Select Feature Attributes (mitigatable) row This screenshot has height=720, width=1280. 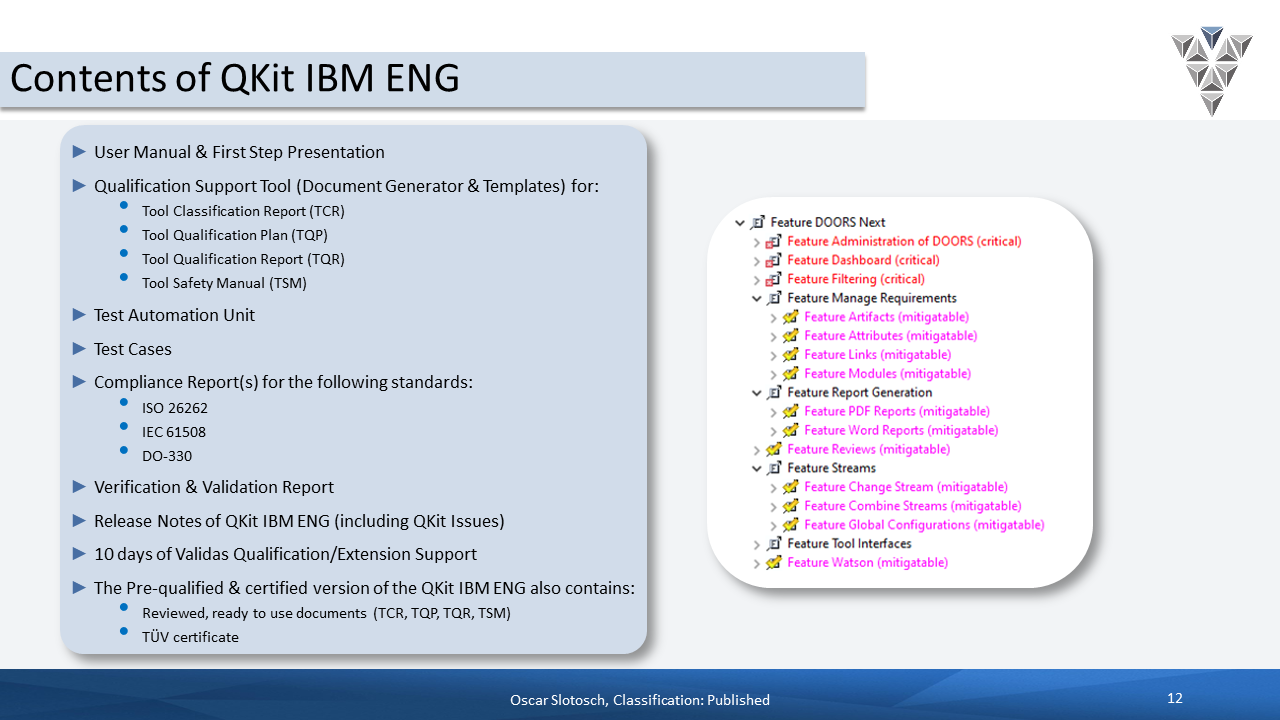891,336
